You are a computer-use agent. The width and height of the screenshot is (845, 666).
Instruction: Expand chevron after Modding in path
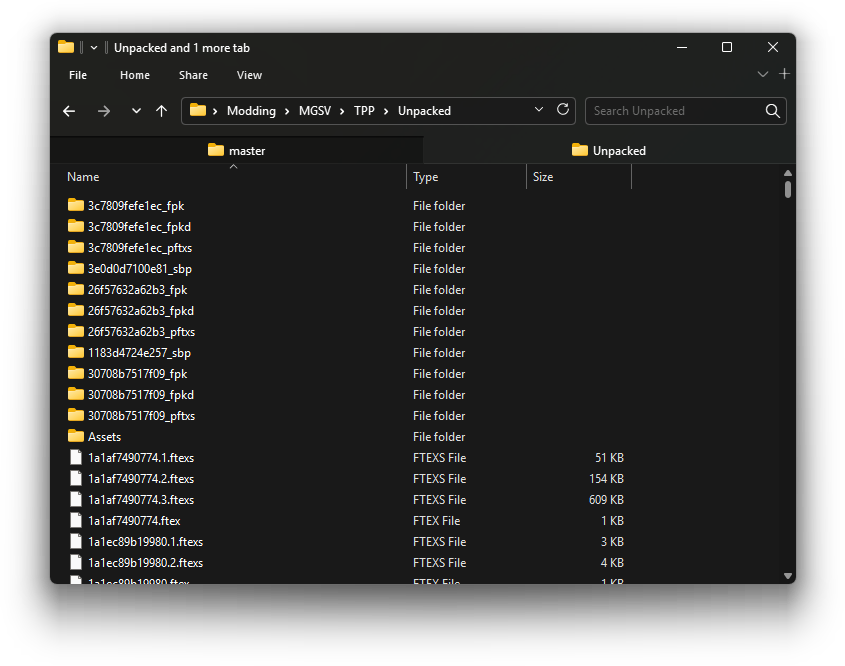coord(287,112)
